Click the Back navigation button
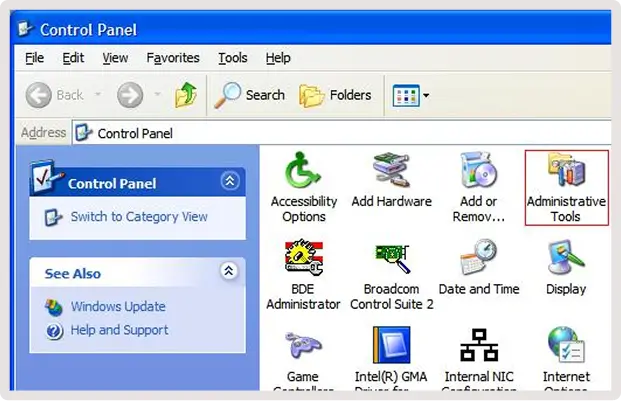621x401 pixels. click(x=55, y=95)
